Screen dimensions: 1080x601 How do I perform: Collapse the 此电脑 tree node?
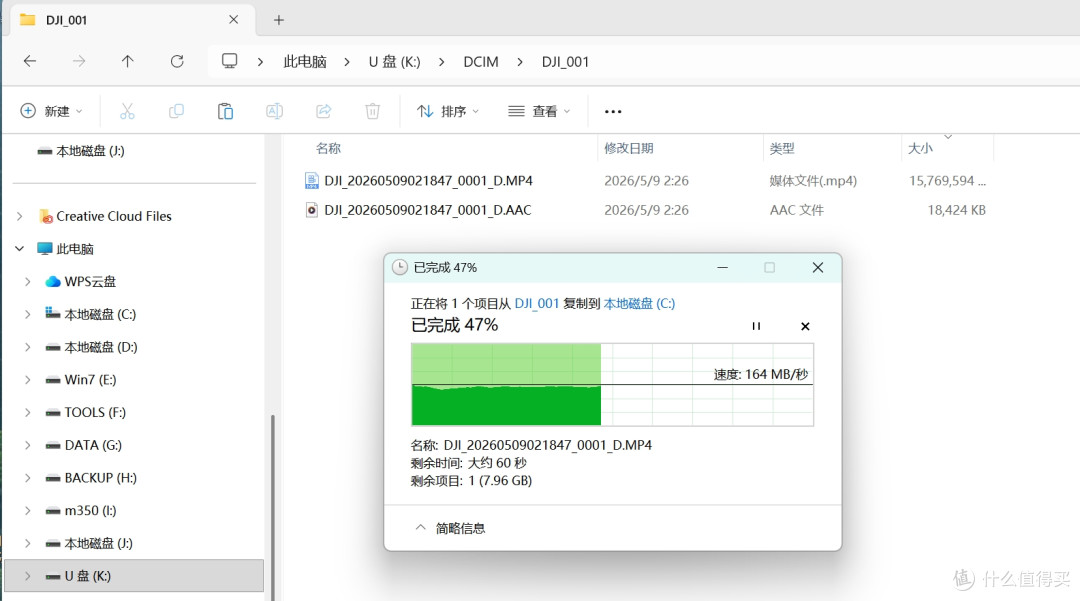[20, 249]
